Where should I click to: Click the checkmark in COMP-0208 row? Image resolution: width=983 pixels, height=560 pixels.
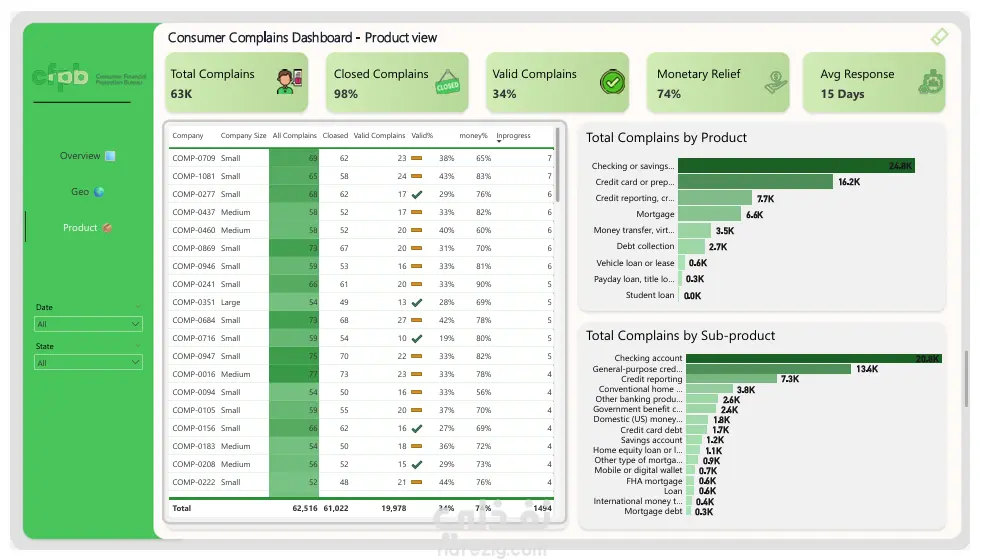(x=417, y=465)
